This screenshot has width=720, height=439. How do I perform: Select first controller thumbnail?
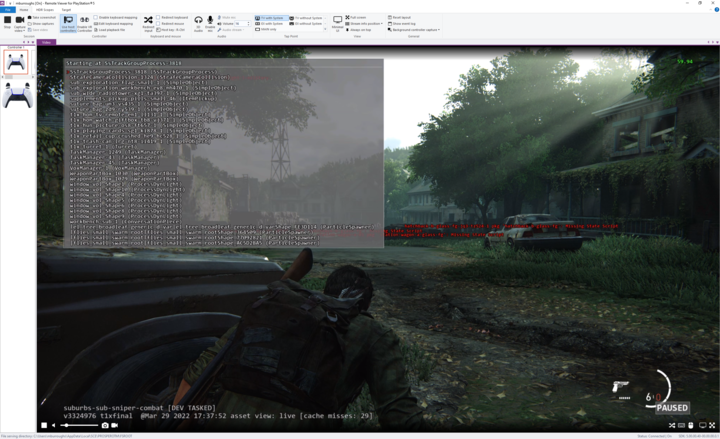coord(16,62)
